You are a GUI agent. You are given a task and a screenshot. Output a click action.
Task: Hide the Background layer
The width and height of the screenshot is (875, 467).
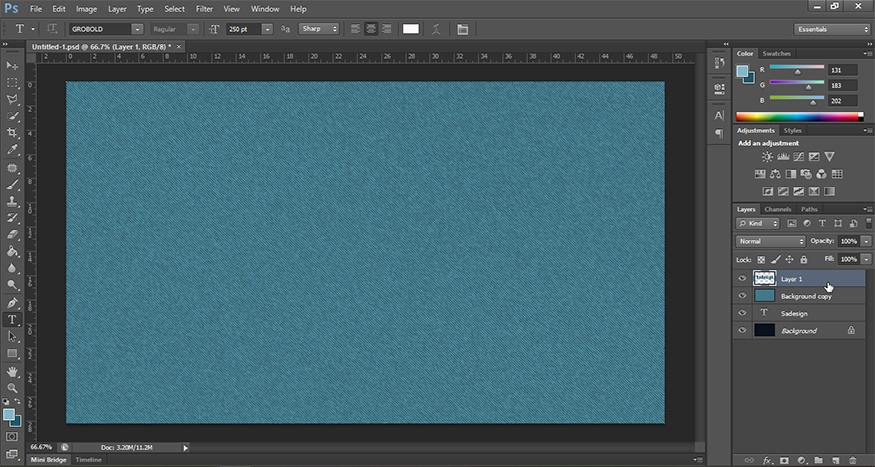pyautogui.click(x=742, y=330)
